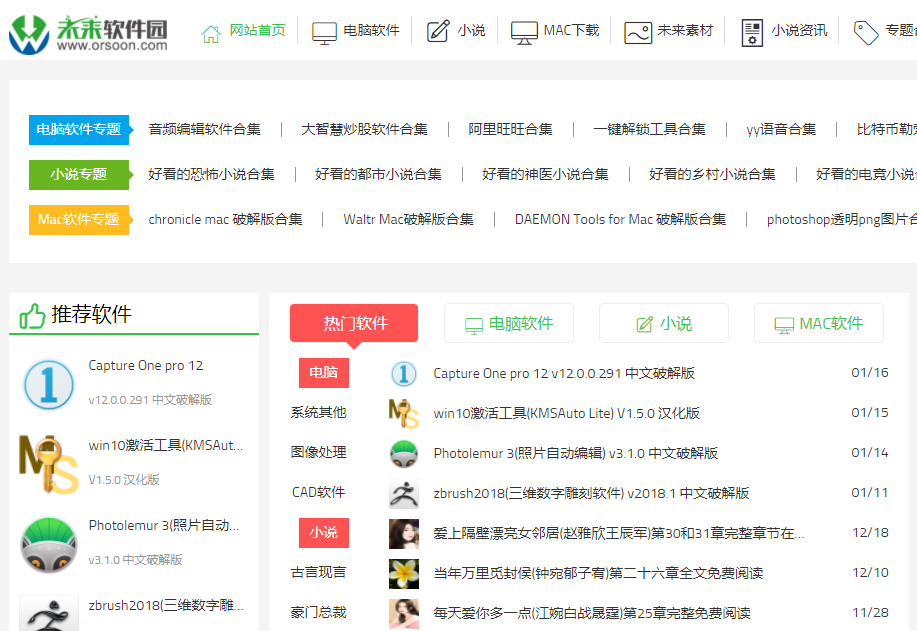Image resolution: width=917 pixels, height=631 pixels.
Task: Click the blue 电脑软件专题 label
Action: 79,129
